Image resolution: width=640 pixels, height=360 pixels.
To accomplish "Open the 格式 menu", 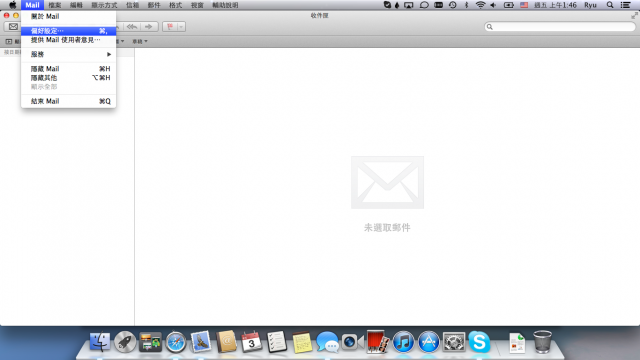I will click(176, 5).
